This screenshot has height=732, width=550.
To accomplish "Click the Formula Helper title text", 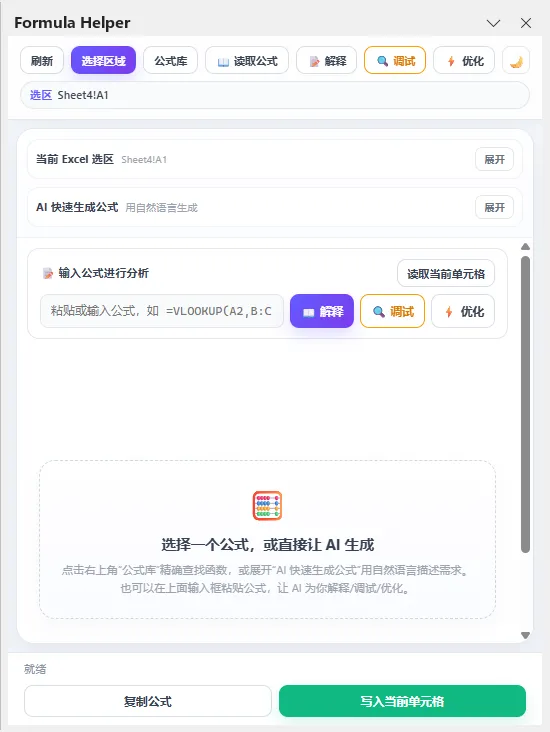I will [x=72, y=23].
